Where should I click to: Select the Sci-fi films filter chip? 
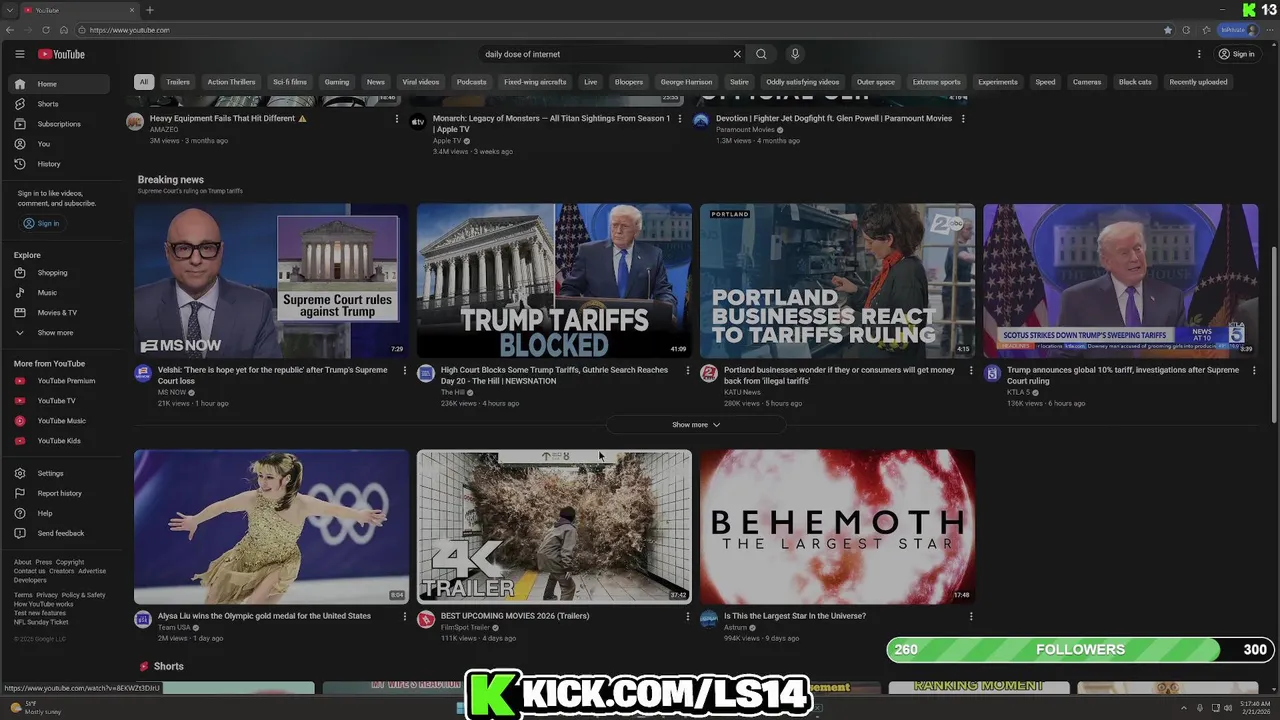tap(290, 82)
